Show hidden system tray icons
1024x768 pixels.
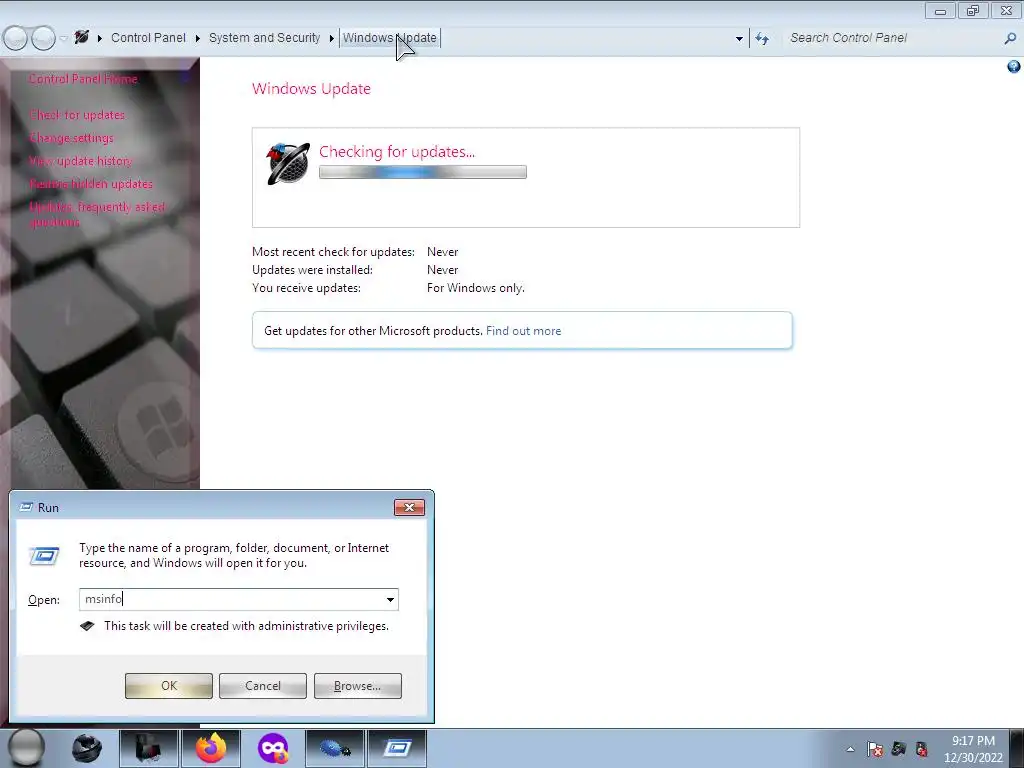[x=850, y=749]
